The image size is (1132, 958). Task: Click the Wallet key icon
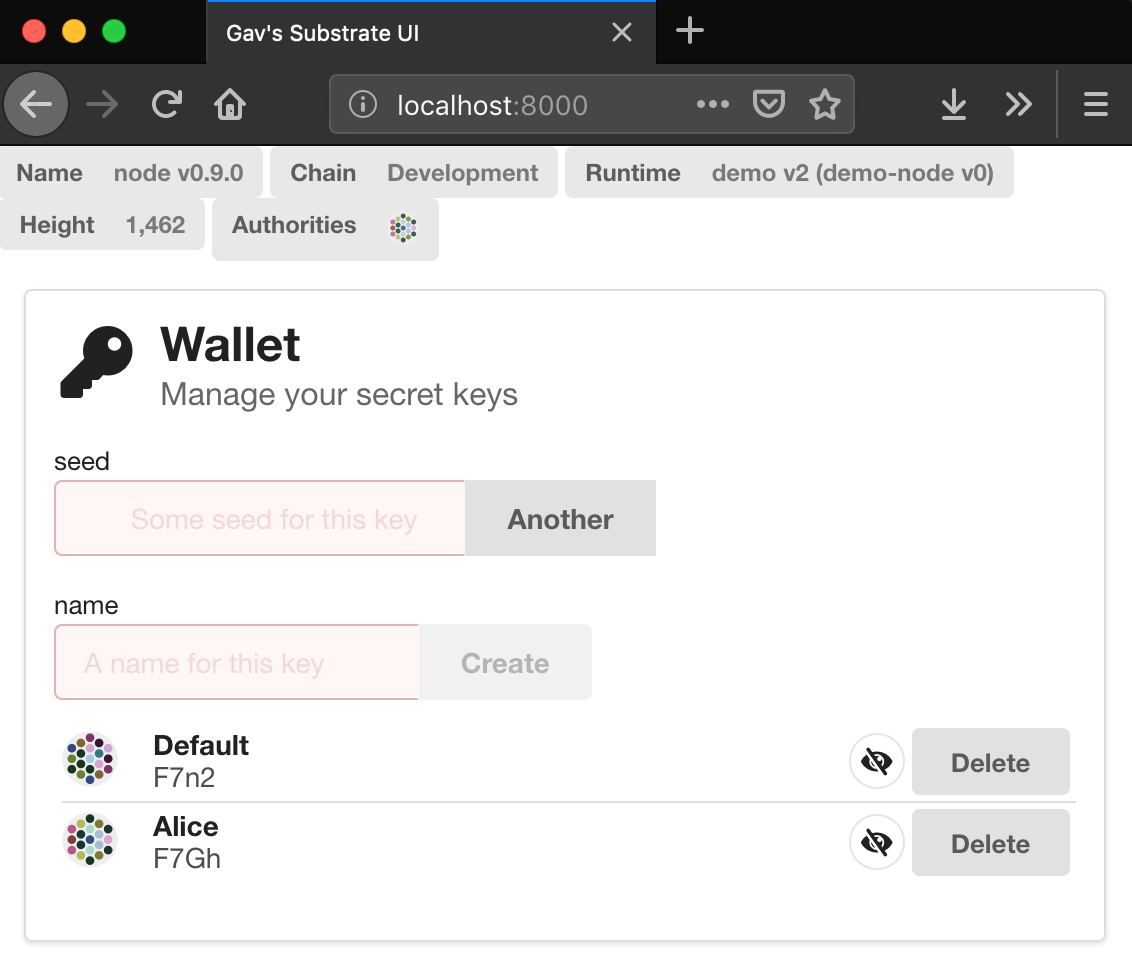tap(96, 362)
